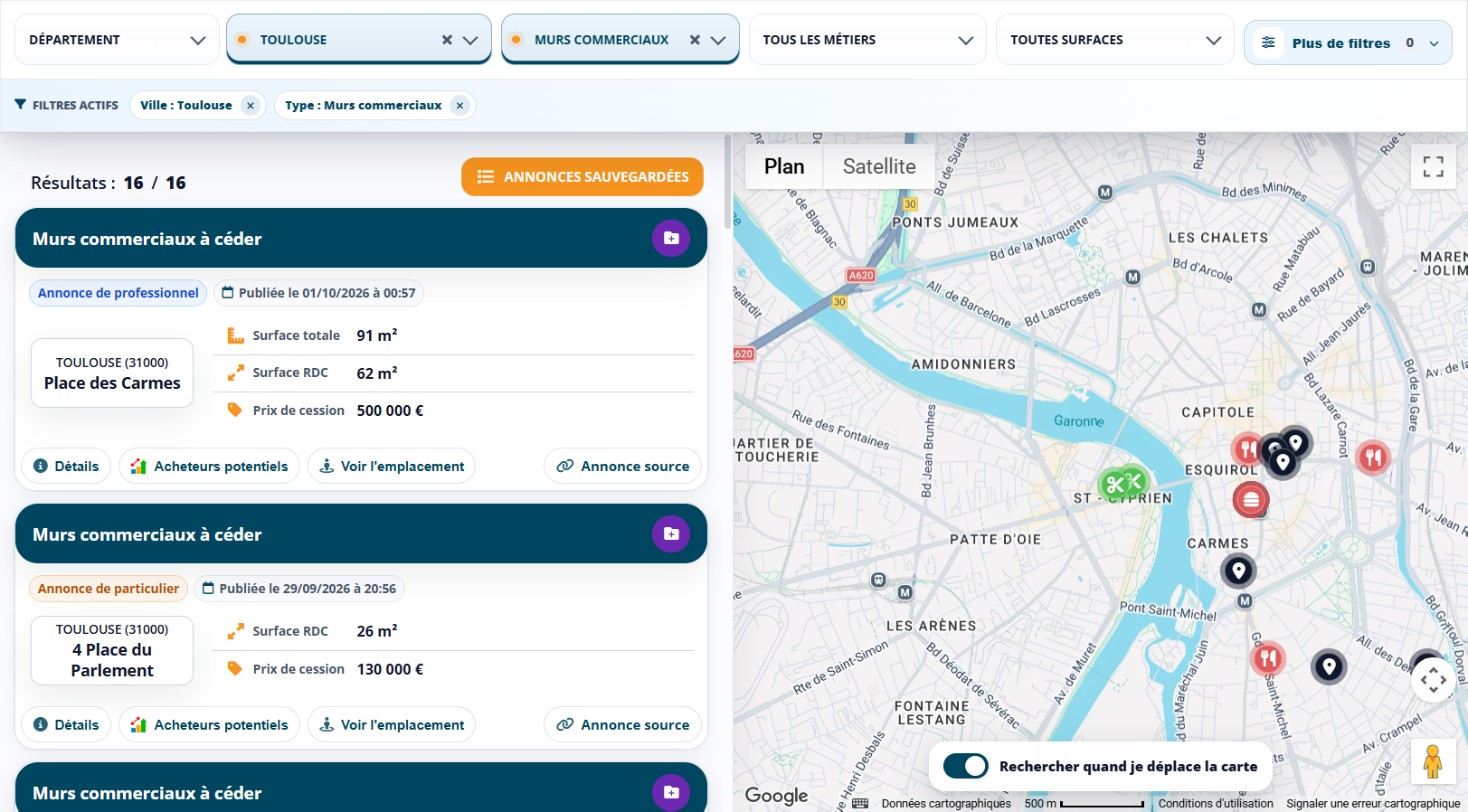Save the 4 Place du Parlement listing to folder
Viewport: 1468px width, 812px height.
671,534
